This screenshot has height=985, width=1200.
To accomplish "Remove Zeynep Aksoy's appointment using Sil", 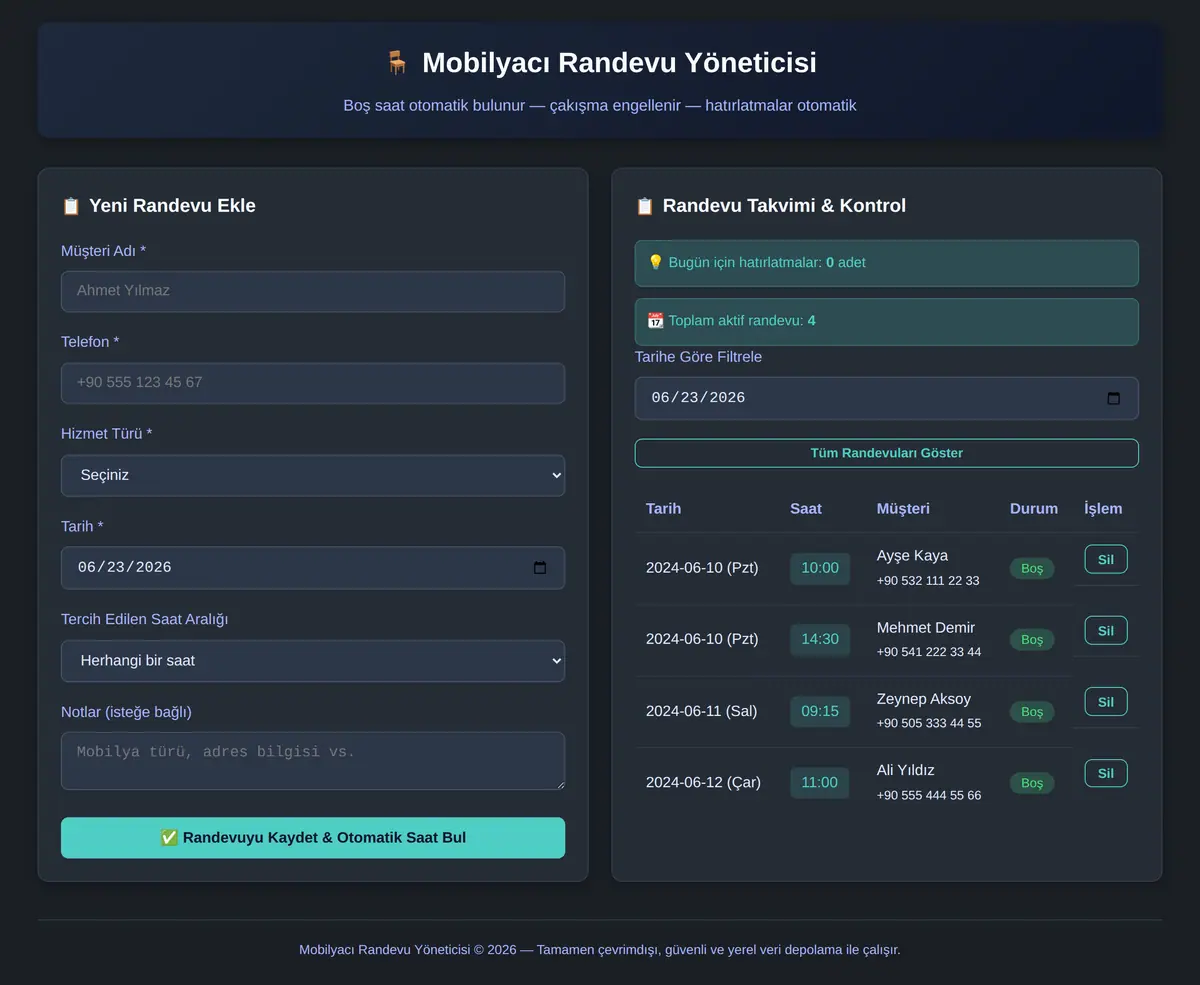I will [x=1106, y=701].
